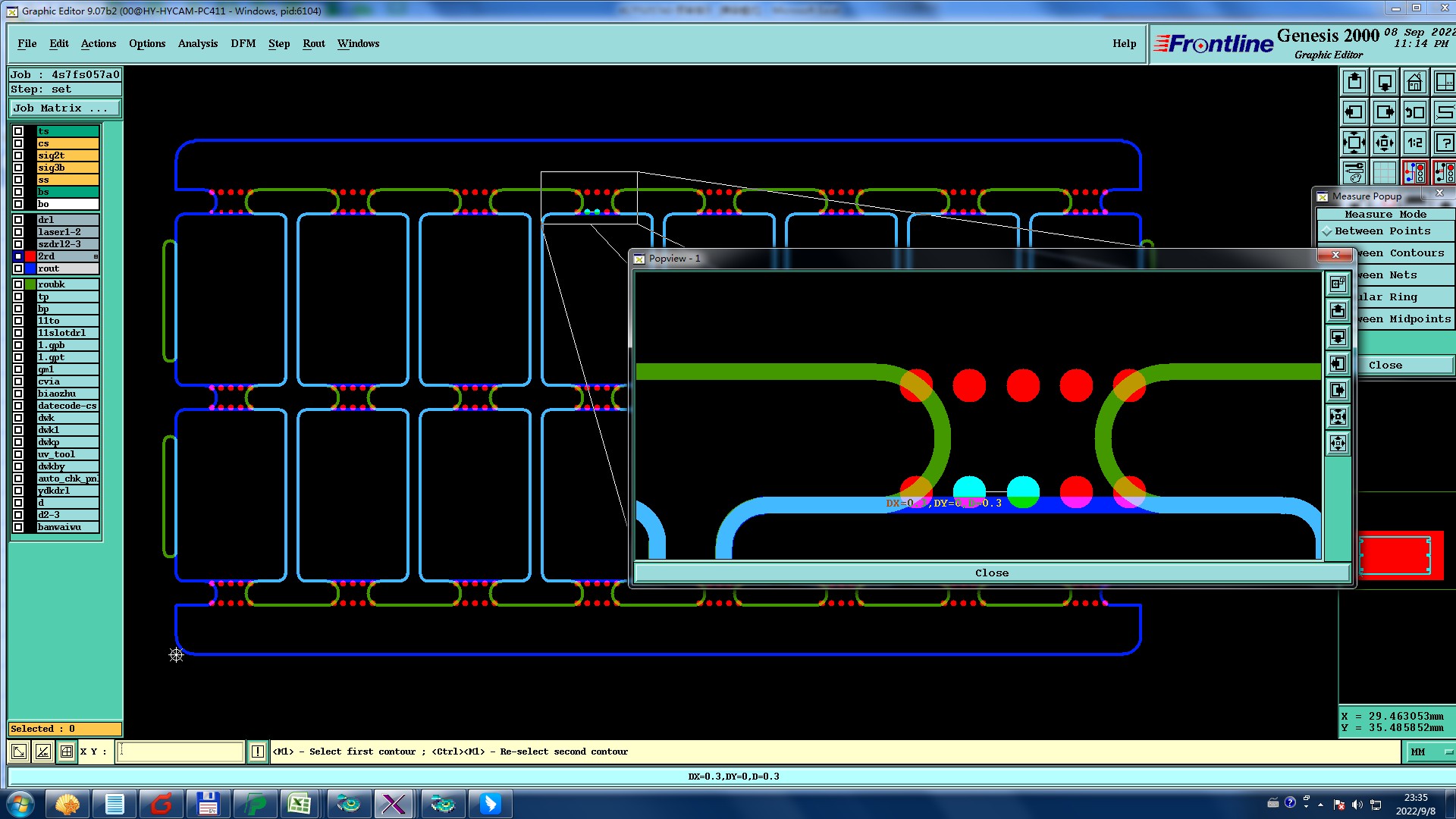Click the tools wrench and palette icon

point(1354,173)
